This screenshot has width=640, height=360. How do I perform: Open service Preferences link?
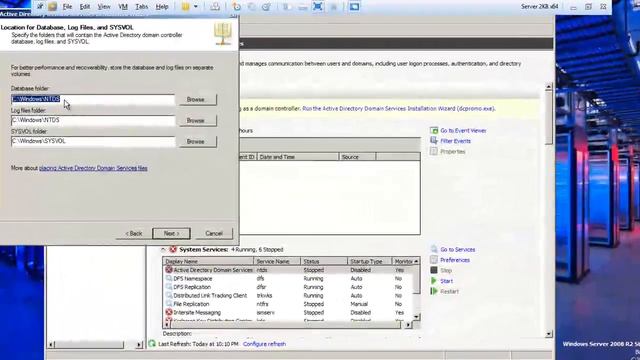coord(455,260)
